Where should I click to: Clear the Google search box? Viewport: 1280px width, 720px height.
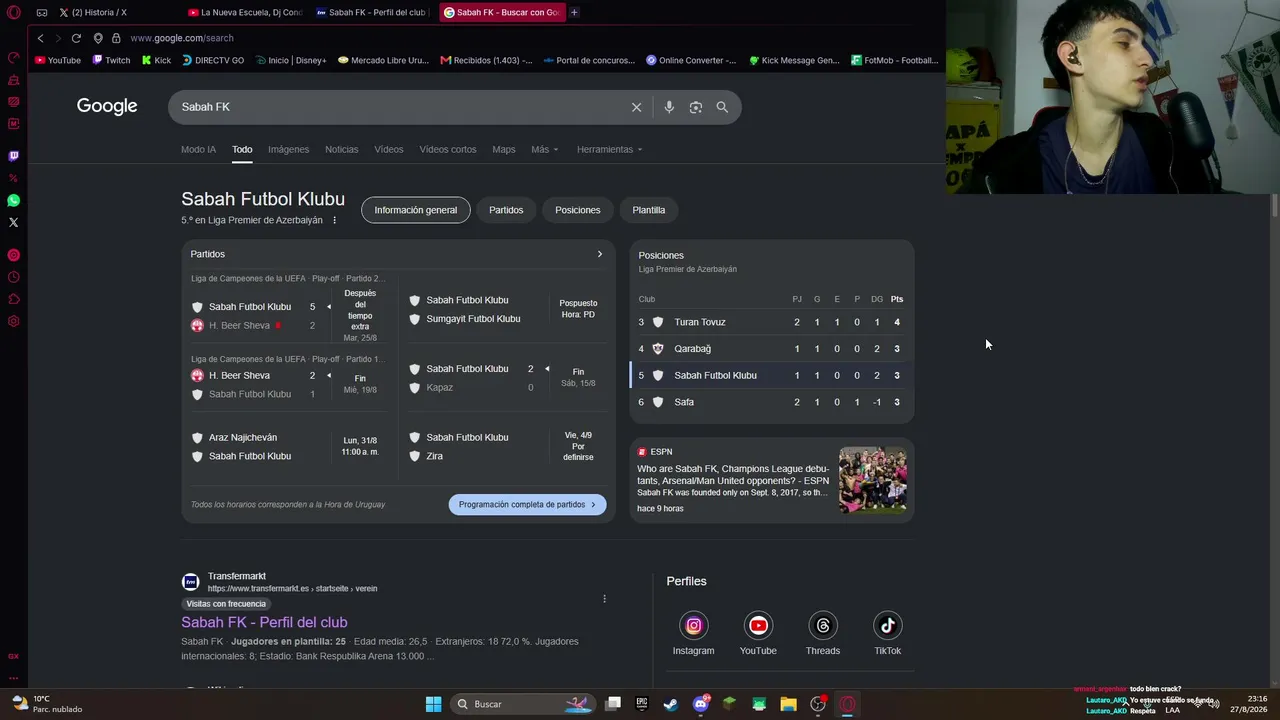click(636, 107)
